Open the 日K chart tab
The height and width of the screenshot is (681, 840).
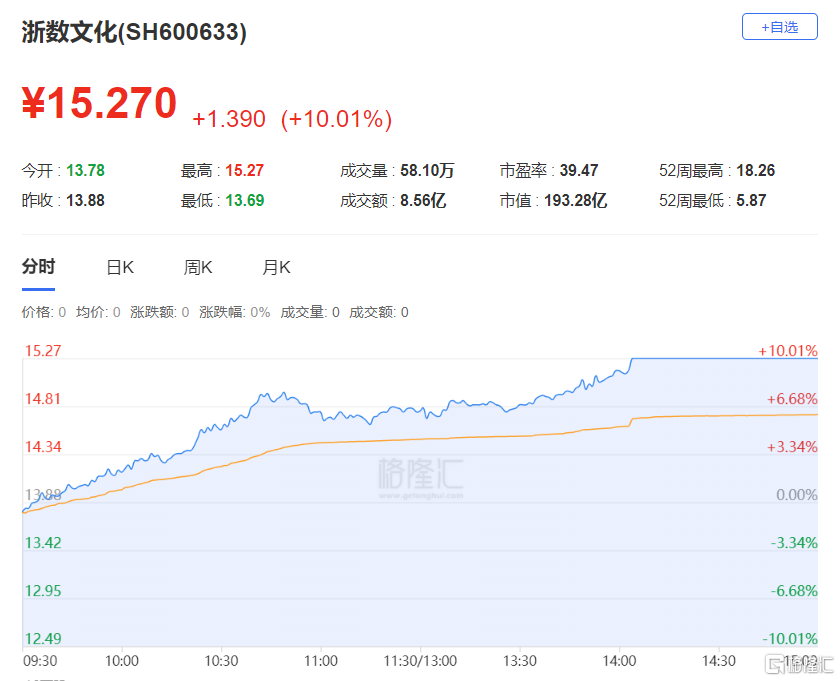click(x=120, y=267)
